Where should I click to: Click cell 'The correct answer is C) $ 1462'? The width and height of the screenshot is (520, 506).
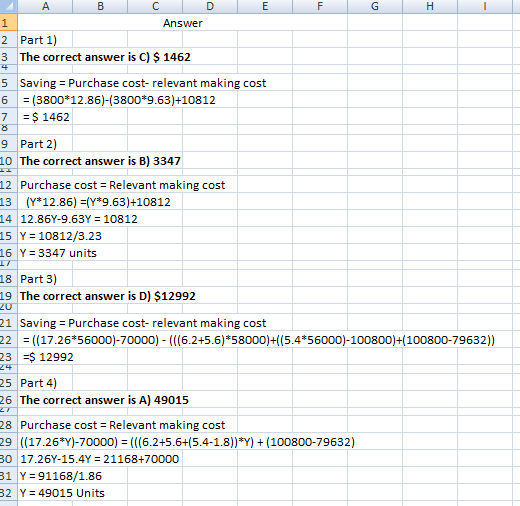105,57
